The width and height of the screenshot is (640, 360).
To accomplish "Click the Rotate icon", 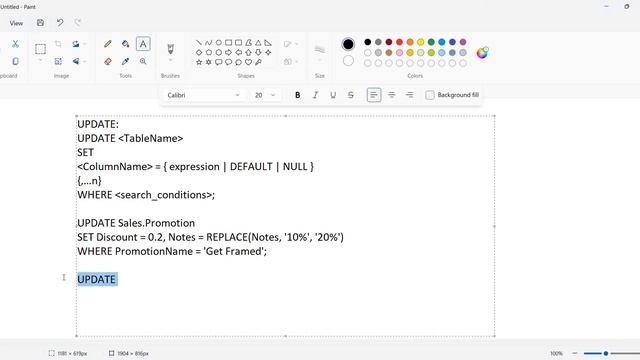I will [x=76, y=44].
